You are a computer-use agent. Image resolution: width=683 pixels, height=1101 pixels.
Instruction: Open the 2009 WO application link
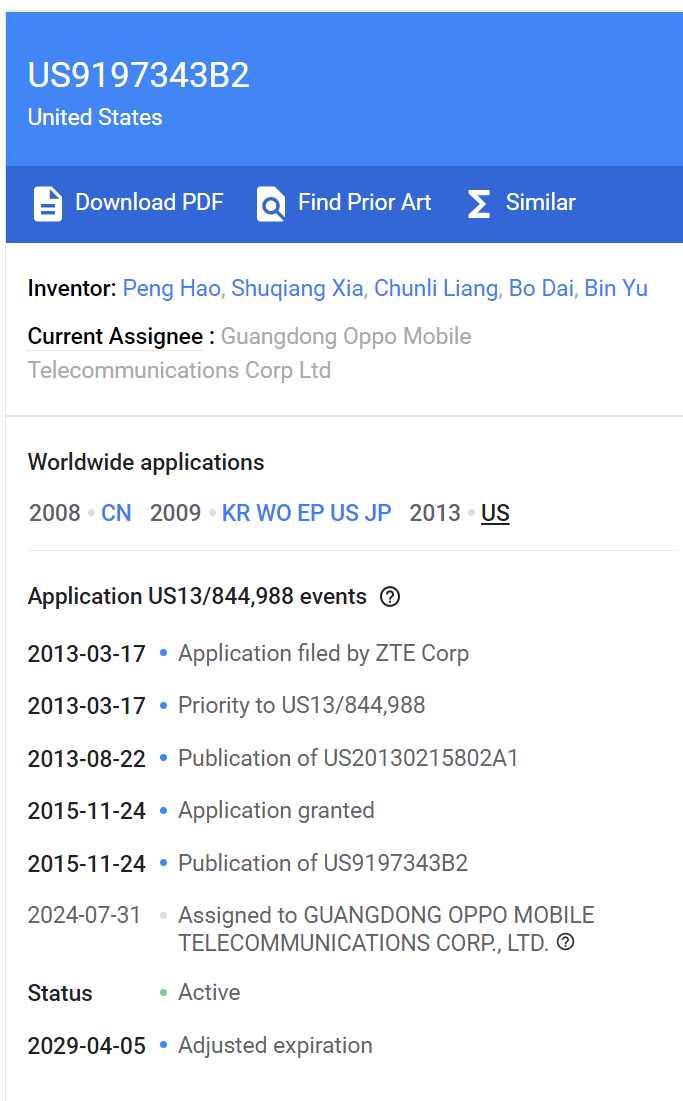point(274,513)
